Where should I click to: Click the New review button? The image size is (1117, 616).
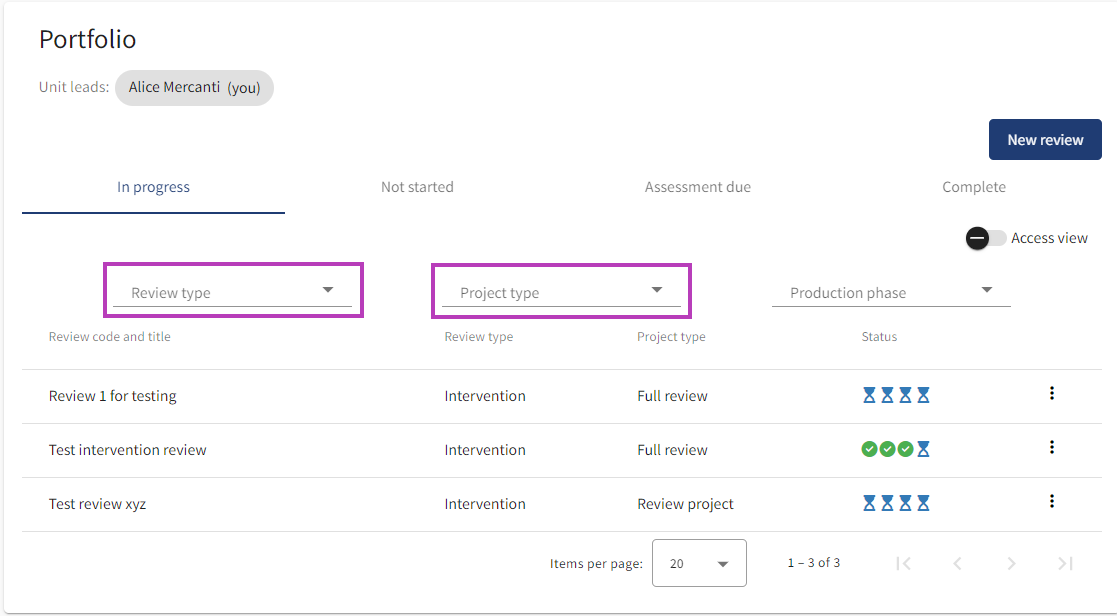pos(1045,140)
